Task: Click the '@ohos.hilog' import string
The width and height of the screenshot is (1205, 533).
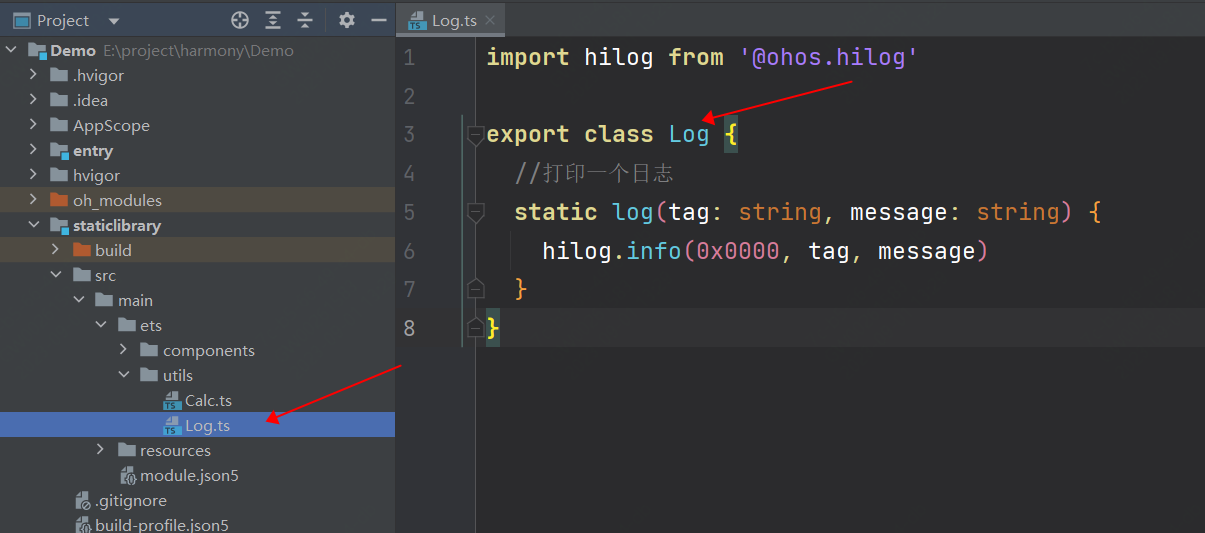Action: (x=829, y=58)
